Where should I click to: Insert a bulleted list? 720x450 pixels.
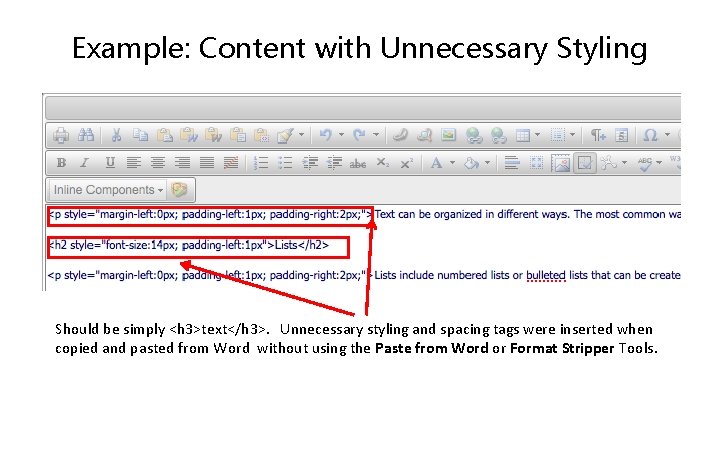coord(285,163)
